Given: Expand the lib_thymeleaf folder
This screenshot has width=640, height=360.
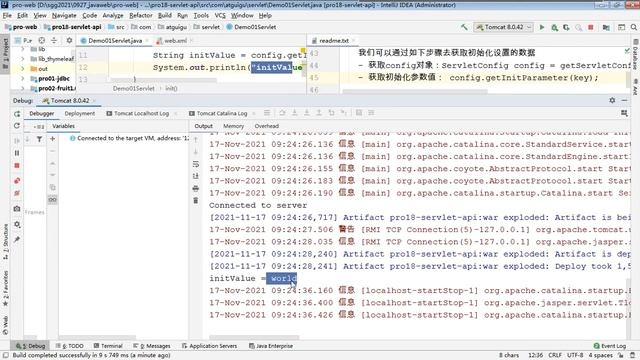Looking at the screenshot, I should pyautogui.click(x=22, y=59).
